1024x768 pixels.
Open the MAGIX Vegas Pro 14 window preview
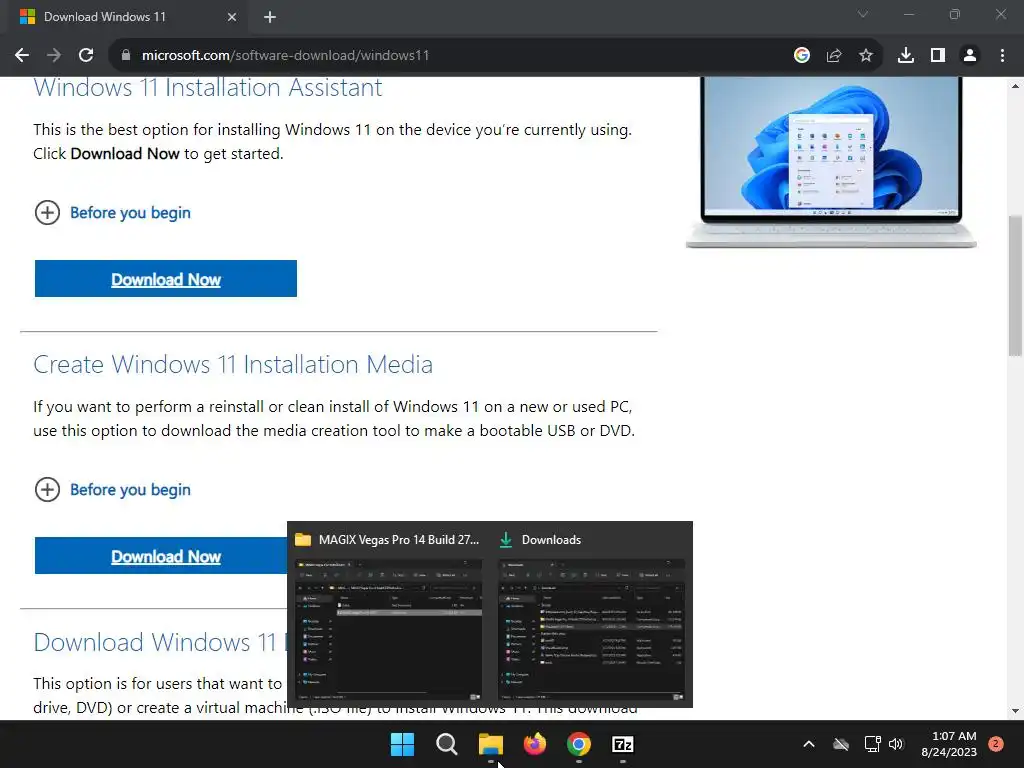[x=389, y=614]
